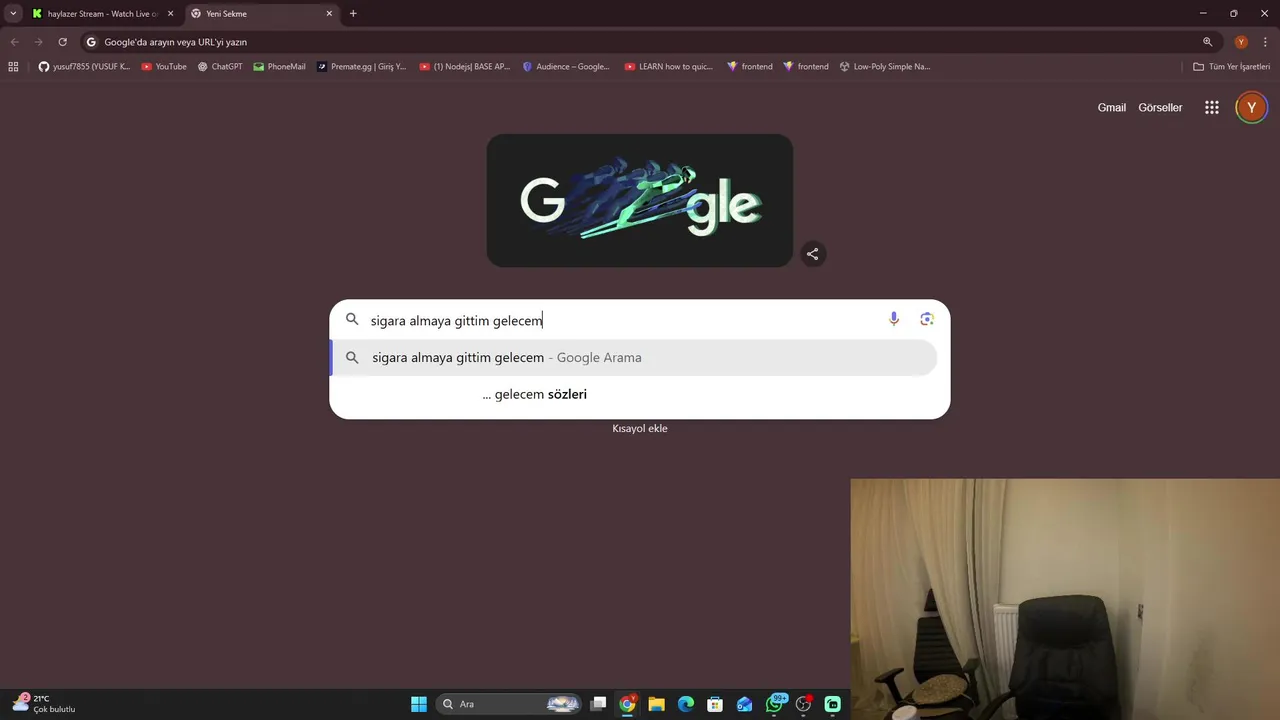
Task: Open the Google apps grid
Action: 1212,108
